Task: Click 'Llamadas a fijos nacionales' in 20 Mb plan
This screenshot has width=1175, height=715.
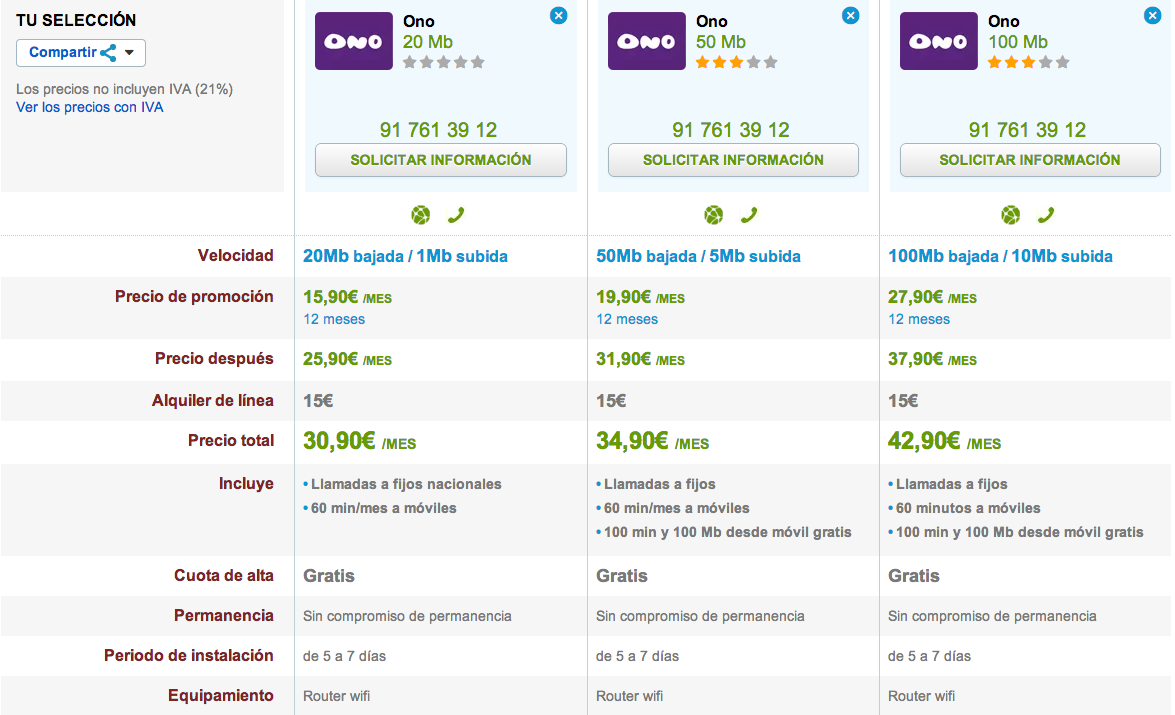Action: click(406, 484)
